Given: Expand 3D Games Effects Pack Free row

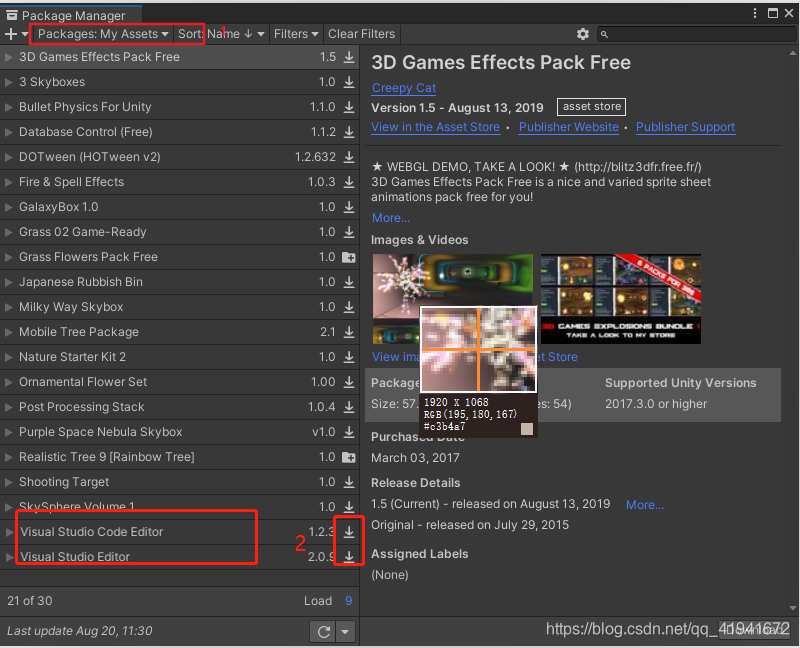Looking at the screenshot, I should click(x=8, y=57).
